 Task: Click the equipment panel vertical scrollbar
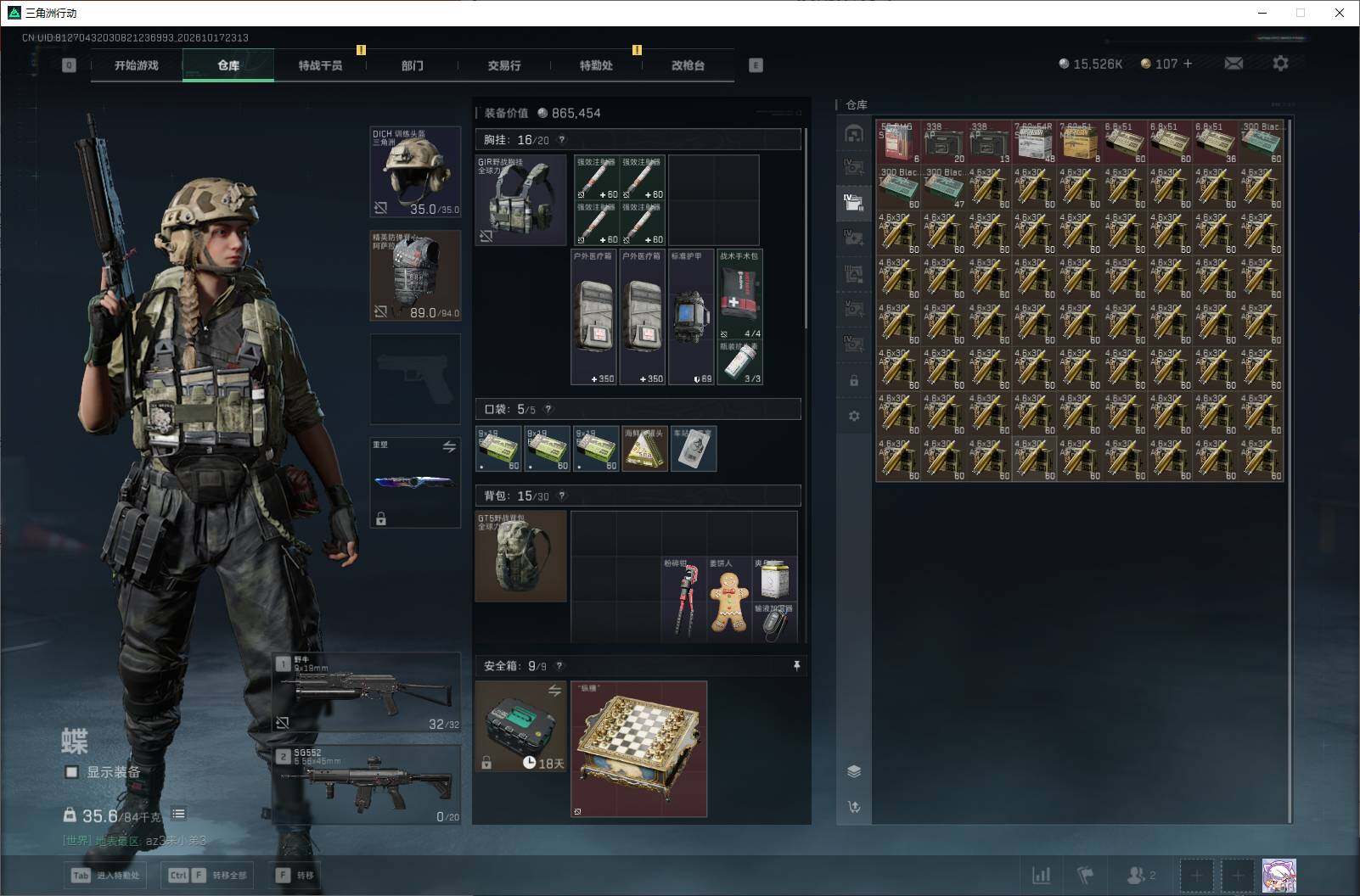pos(806,229)
